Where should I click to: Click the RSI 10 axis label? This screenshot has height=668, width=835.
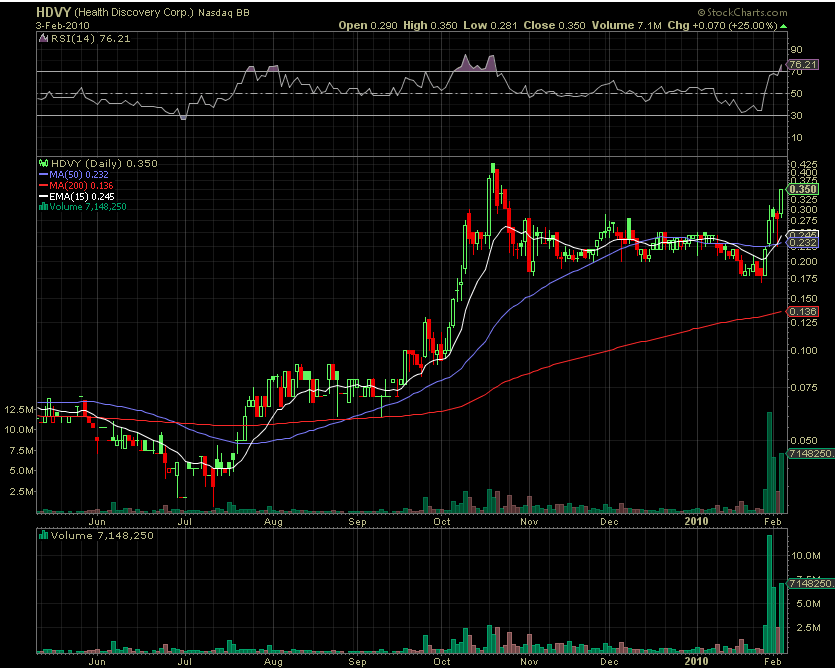(796, 138)
